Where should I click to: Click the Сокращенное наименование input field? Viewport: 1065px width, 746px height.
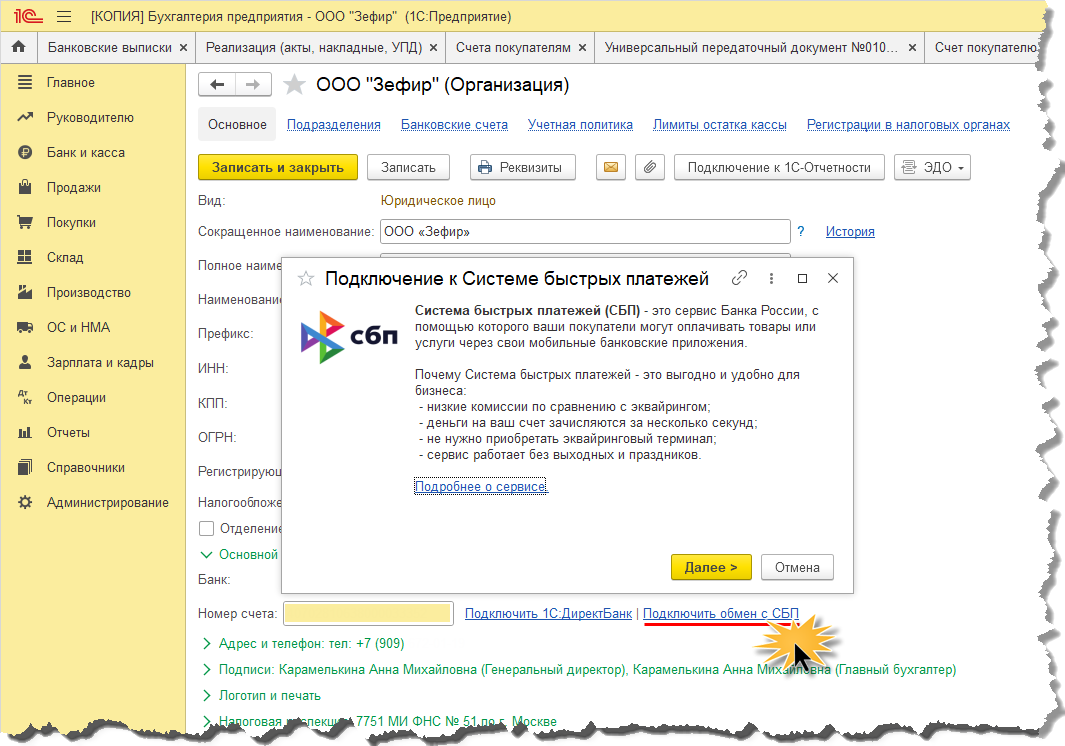[x=585, y=231]
